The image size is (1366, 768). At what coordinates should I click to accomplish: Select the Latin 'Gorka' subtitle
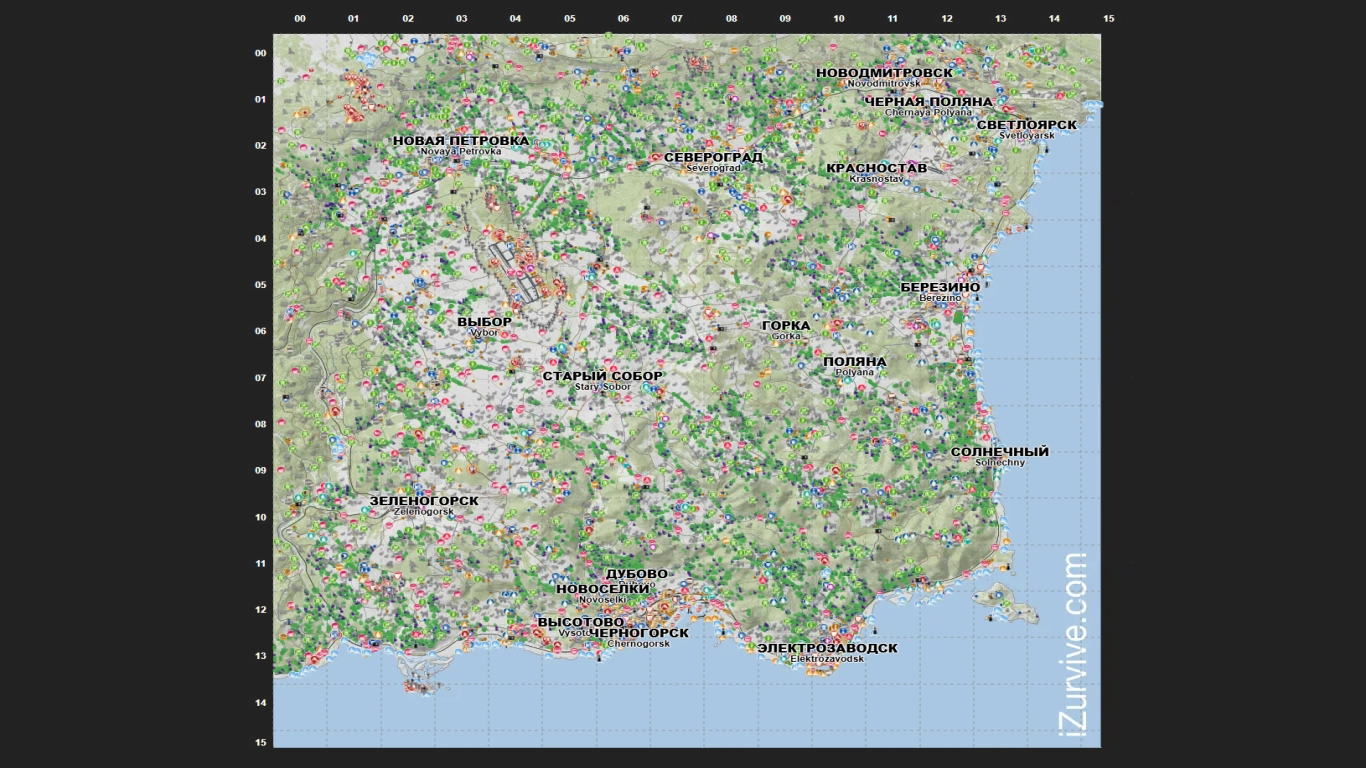tap(786, 337)
